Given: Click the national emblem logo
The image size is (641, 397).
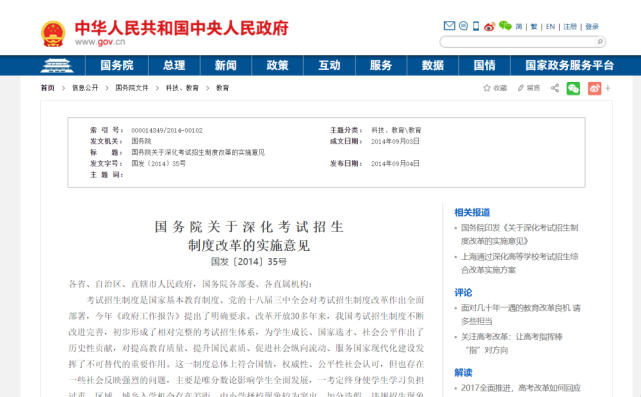Looking at the screenshot, I should (53, 34).
